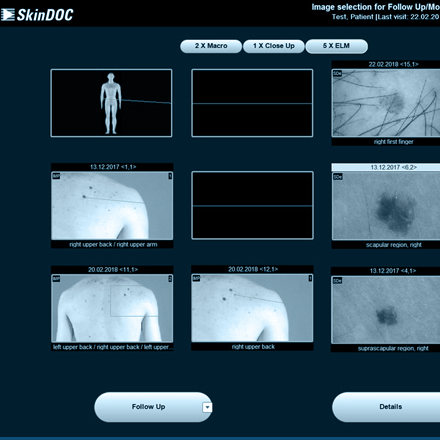Select right upper back / right upper arm image
Screen dimensions: 440x440
click(x=112, y=206)
